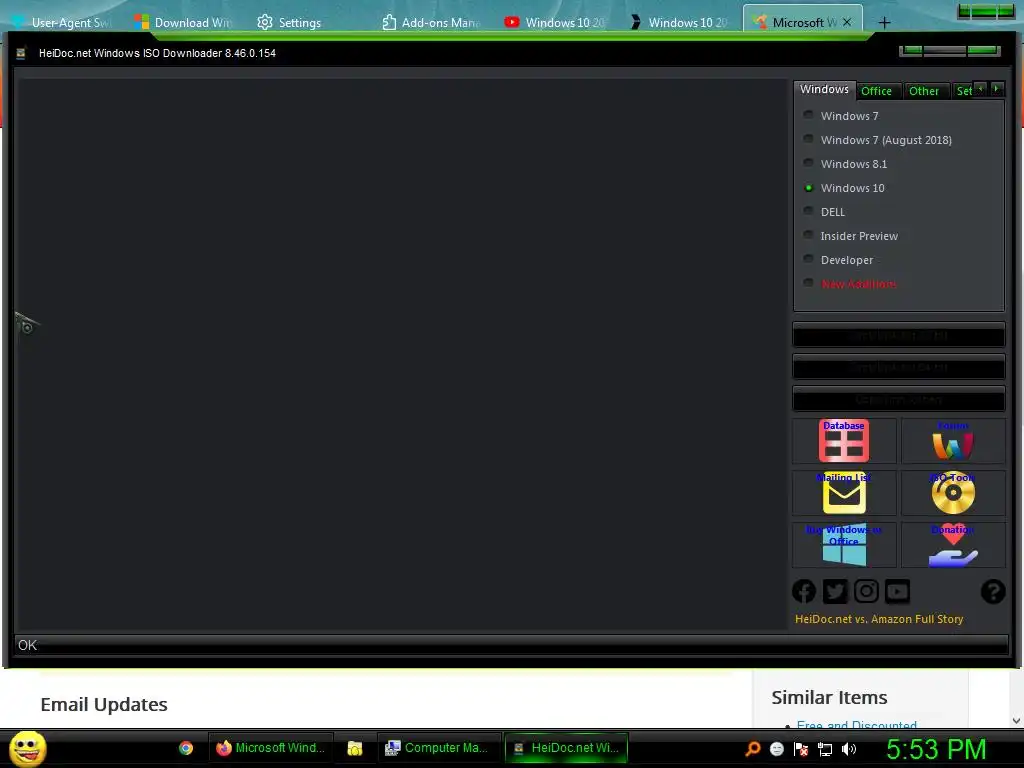Select the Windows 8.1 radio button
Screen dimensions: 1024x768
[808, 163]
